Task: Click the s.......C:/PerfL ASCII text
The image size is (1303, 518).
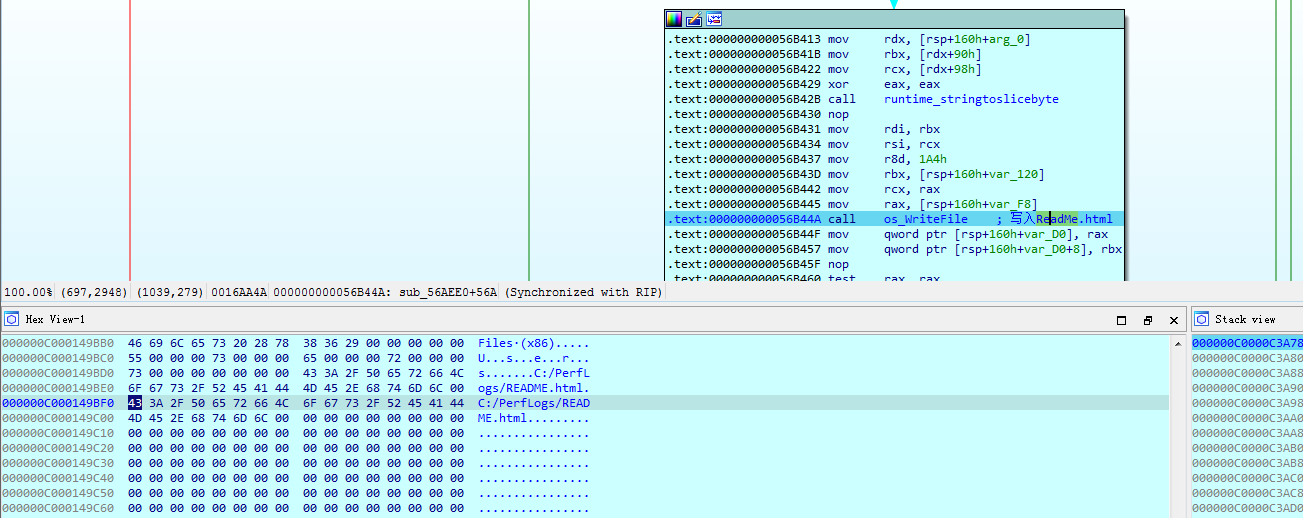Action: tap(534, 372)
